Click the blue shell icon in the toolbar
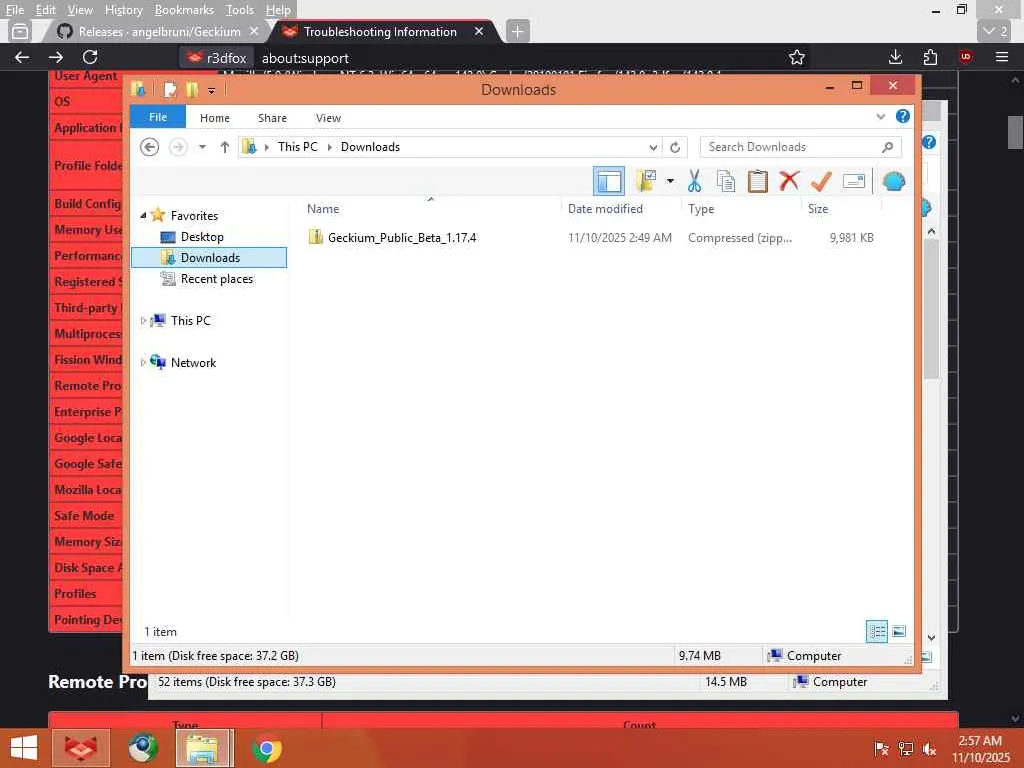 pyautogui.click(x=893, y=181)
